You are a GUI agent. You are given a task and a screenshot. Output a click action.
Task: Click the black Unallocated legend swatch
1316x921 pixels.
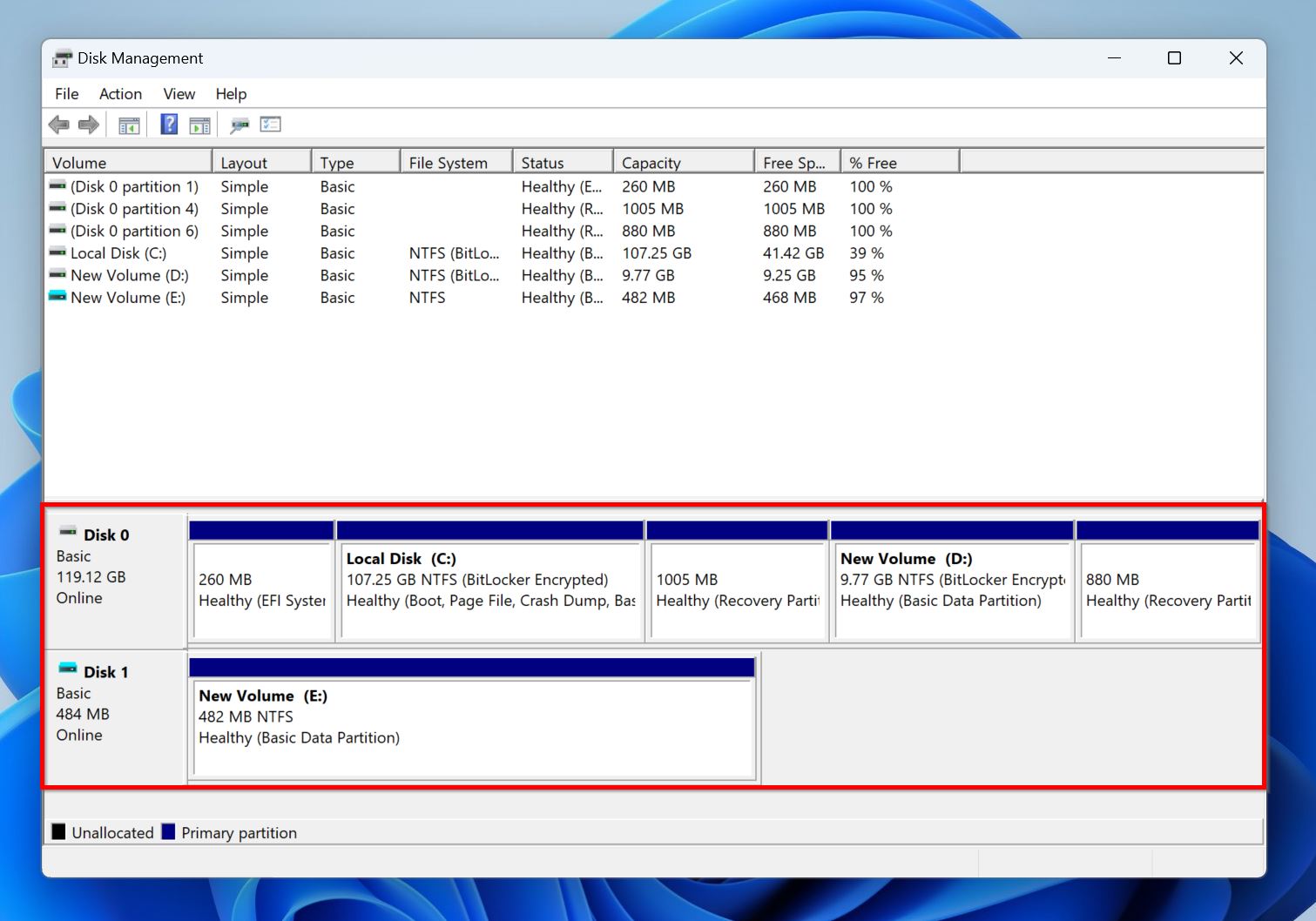[x=58, y=831]
